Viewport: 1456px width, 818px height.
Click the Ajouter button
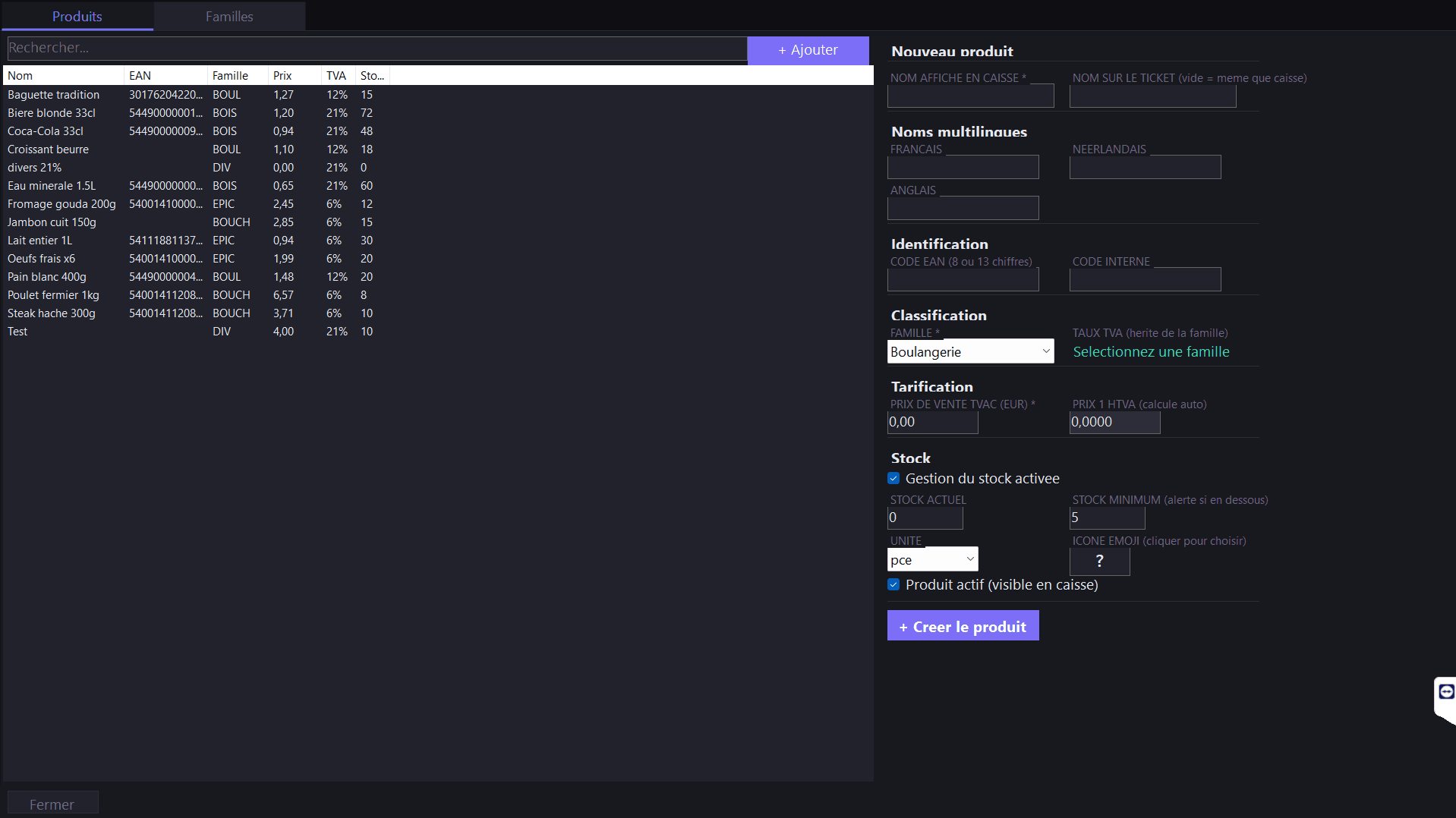[808, 49]
